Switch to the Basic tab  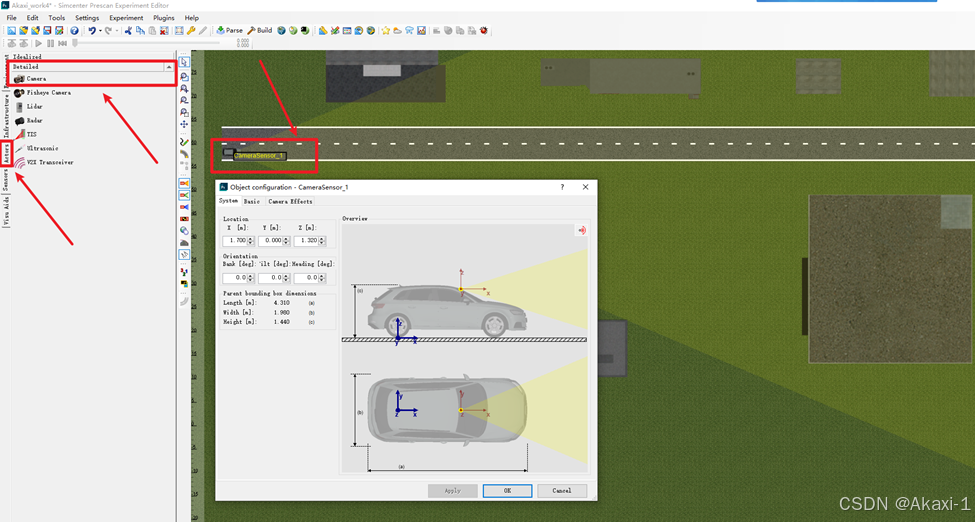[252, 202]
